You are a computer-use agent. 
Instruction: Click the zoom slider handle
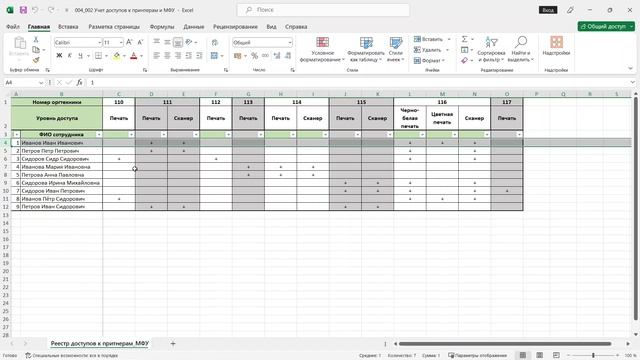593,356
